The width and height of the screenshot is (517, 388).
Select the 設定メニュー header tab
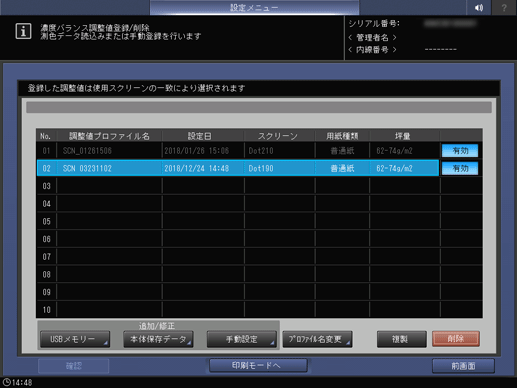click(x=254, y=7)
